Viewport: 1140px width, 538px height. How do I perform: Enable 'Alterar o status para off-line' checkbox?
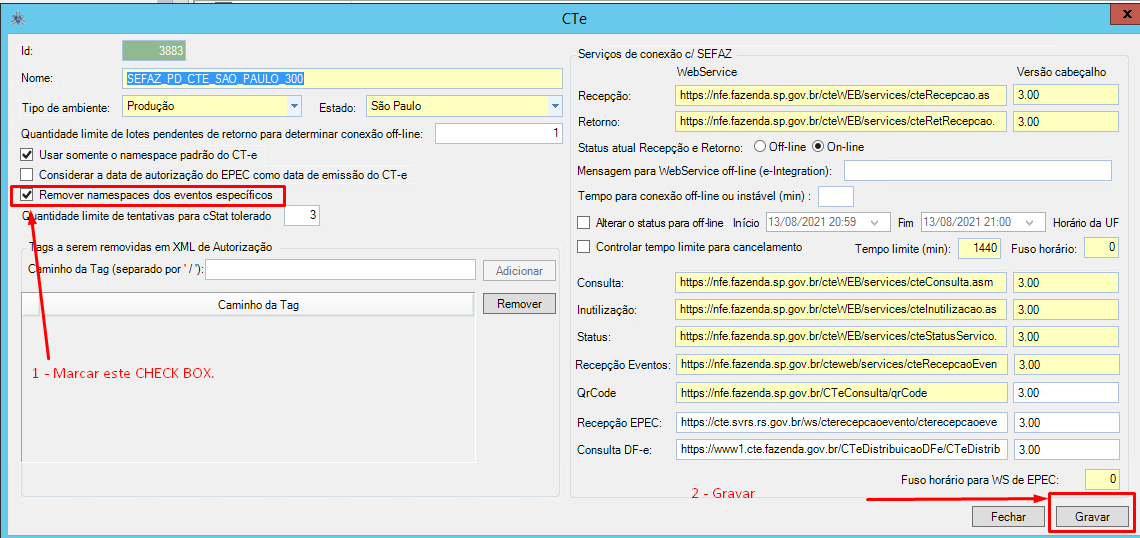coord(585,222)
